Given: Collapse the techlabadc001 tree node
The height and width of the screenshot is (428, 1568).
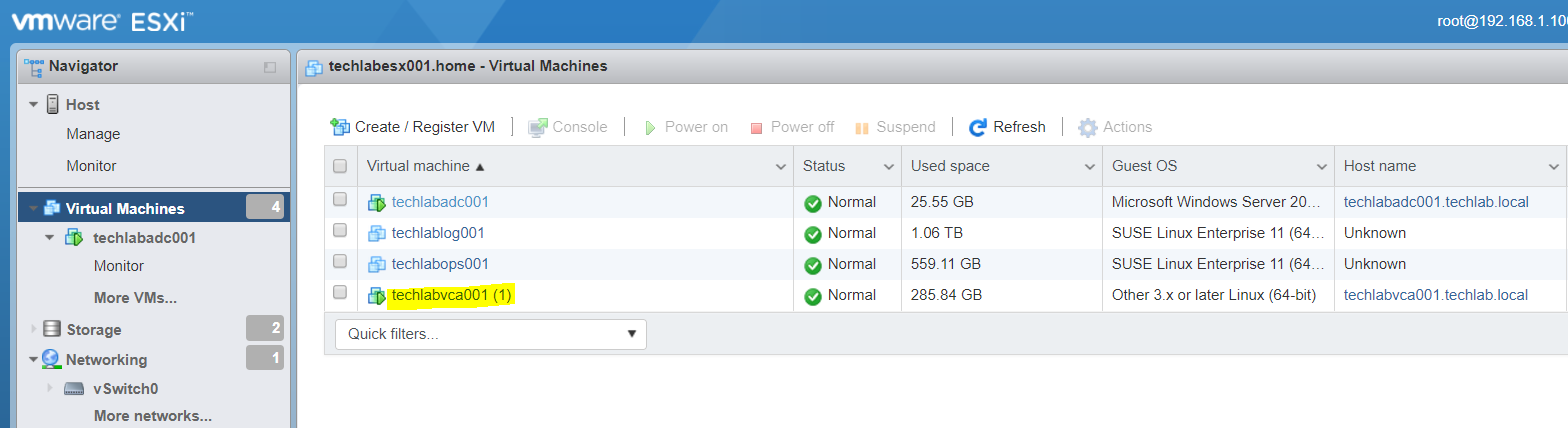Looking at the screenshot, I should pyautogui.click(x=51, y=238).
